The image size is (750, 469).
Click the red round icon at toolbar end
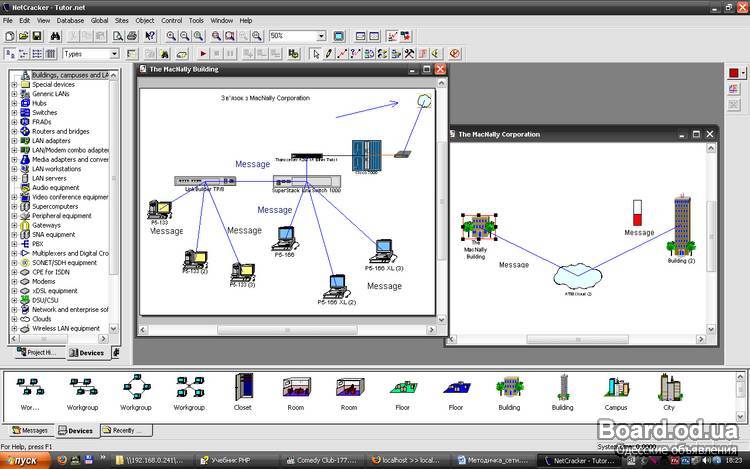tap(454, 54)
